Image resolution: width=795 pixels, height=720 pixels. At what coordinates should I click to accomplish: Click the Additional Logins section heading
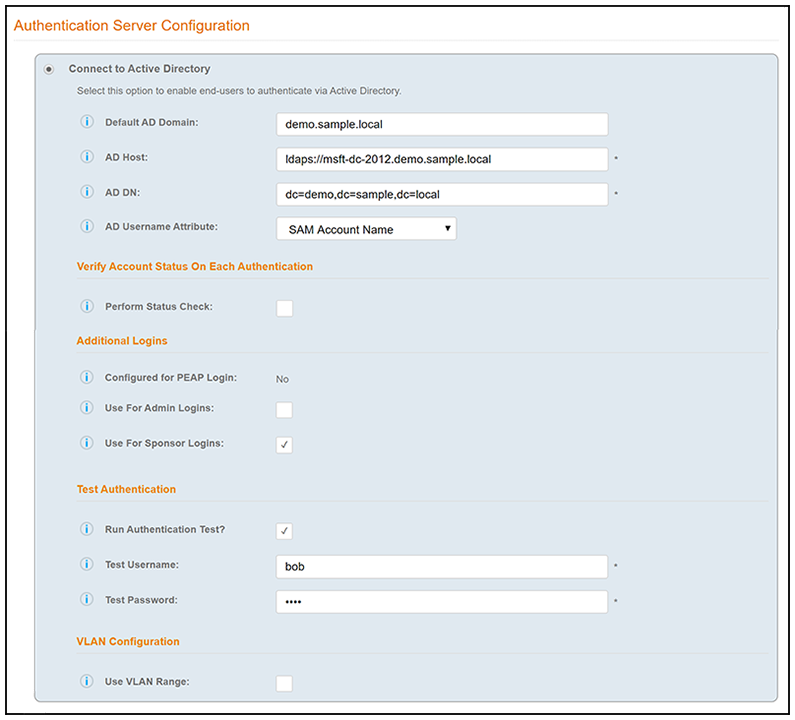tap(122, 341)
